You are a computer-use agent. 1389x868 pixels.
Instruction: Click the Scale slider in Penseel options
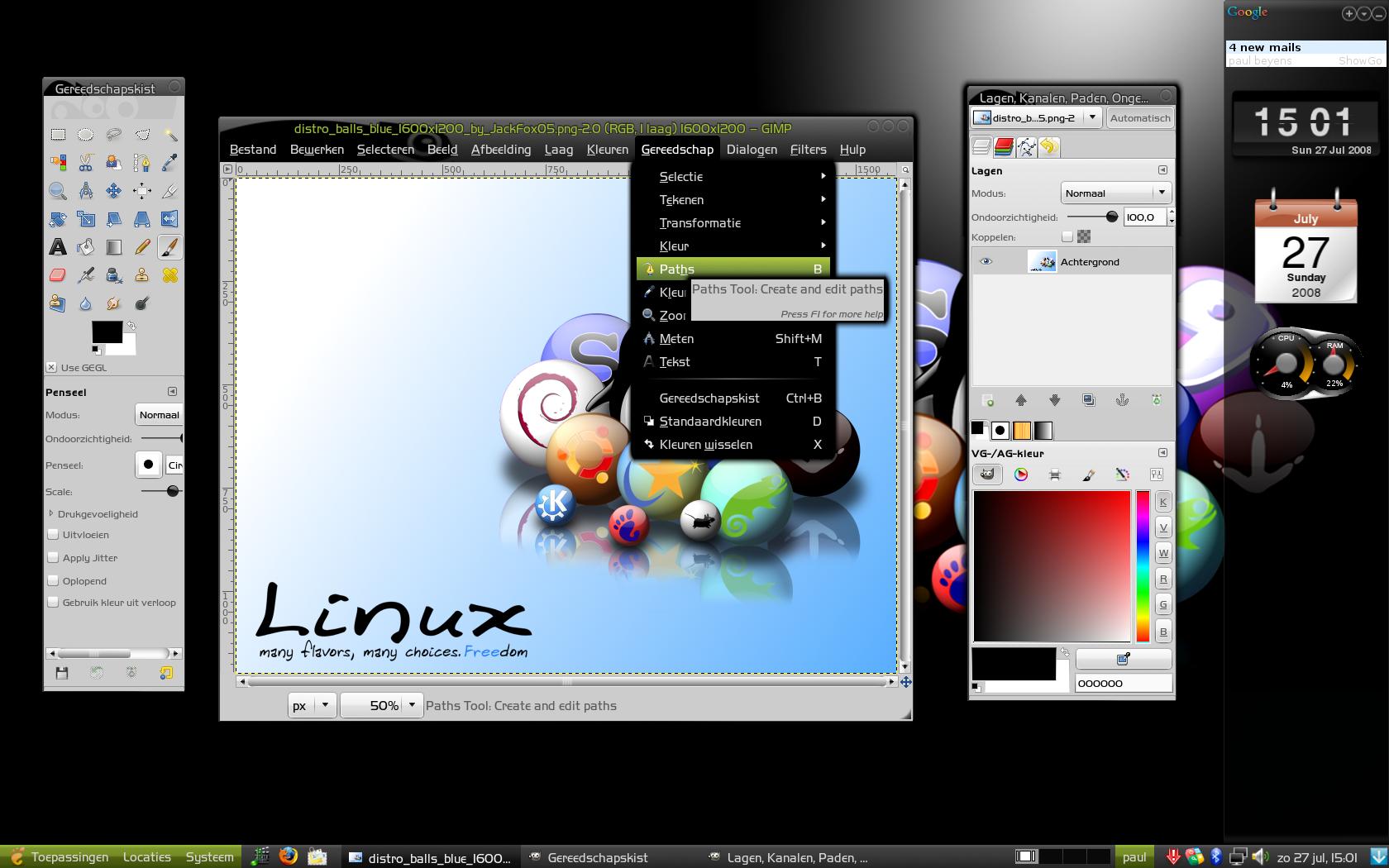(x=161, y=491)
